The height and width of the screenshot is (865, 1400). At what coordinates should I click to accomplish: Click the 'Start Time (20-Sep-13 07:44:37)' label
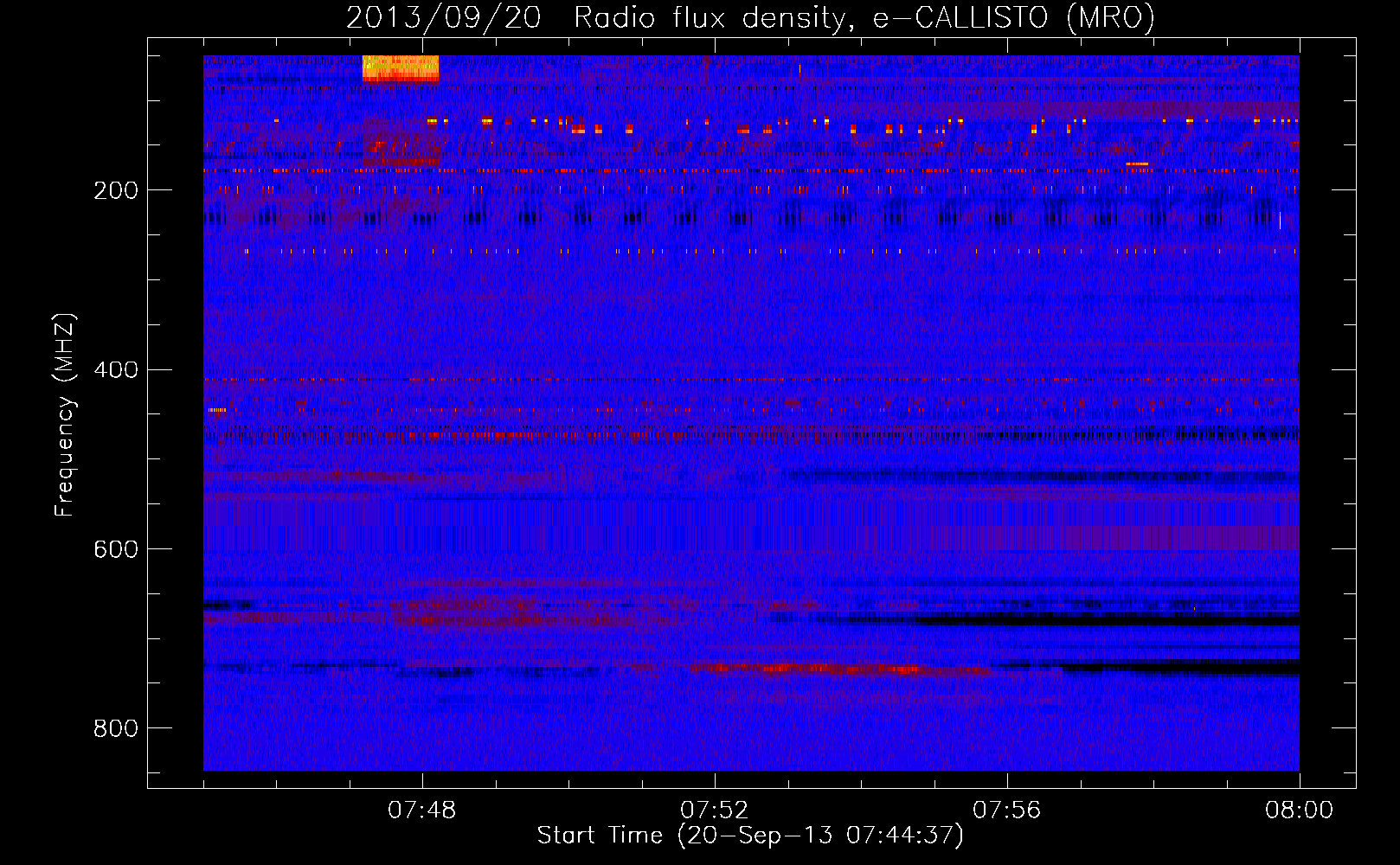tap(750, 836)
